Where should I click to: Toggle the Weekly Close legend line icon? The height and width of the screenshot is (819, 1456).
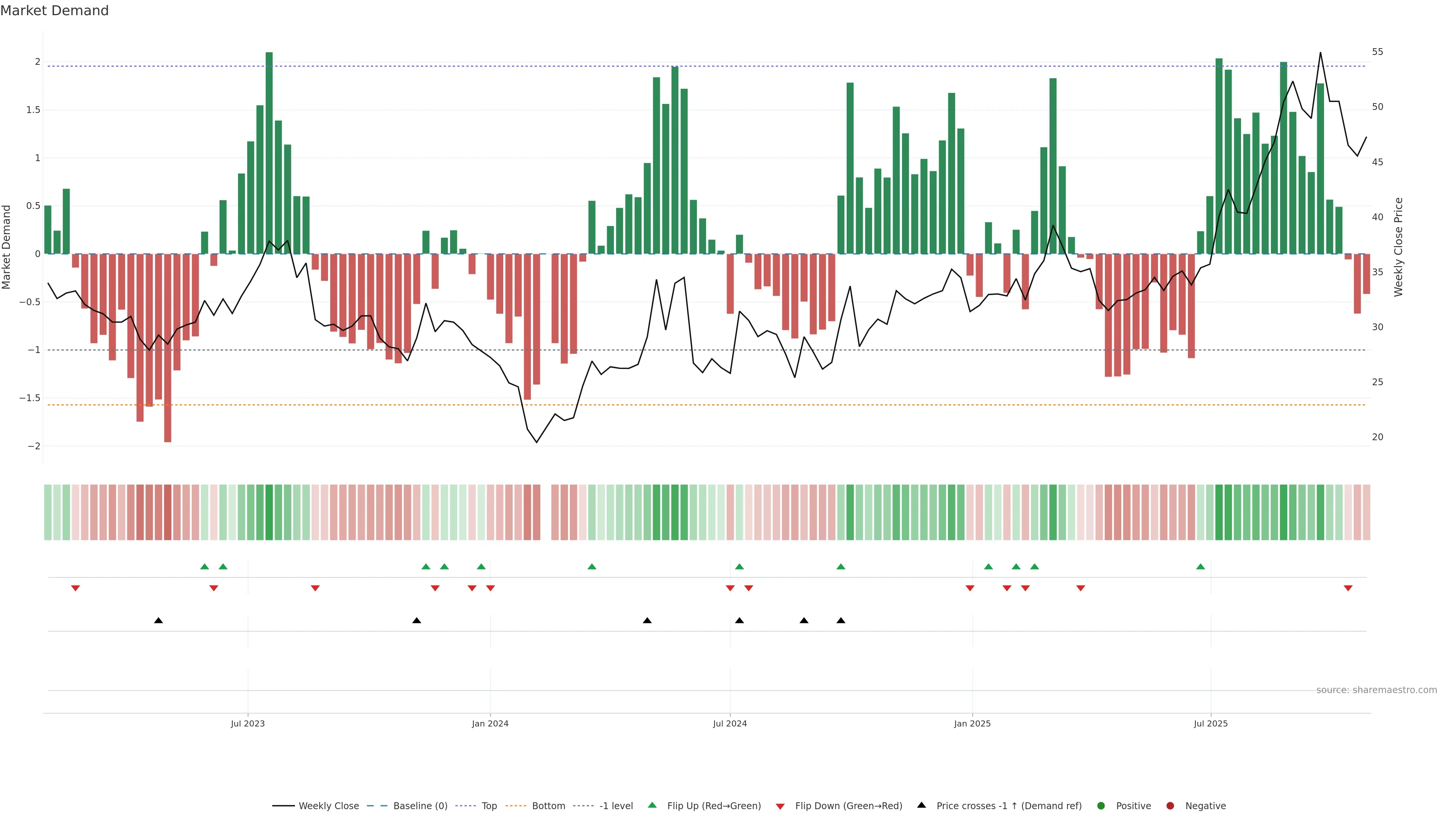pos(283,806)
